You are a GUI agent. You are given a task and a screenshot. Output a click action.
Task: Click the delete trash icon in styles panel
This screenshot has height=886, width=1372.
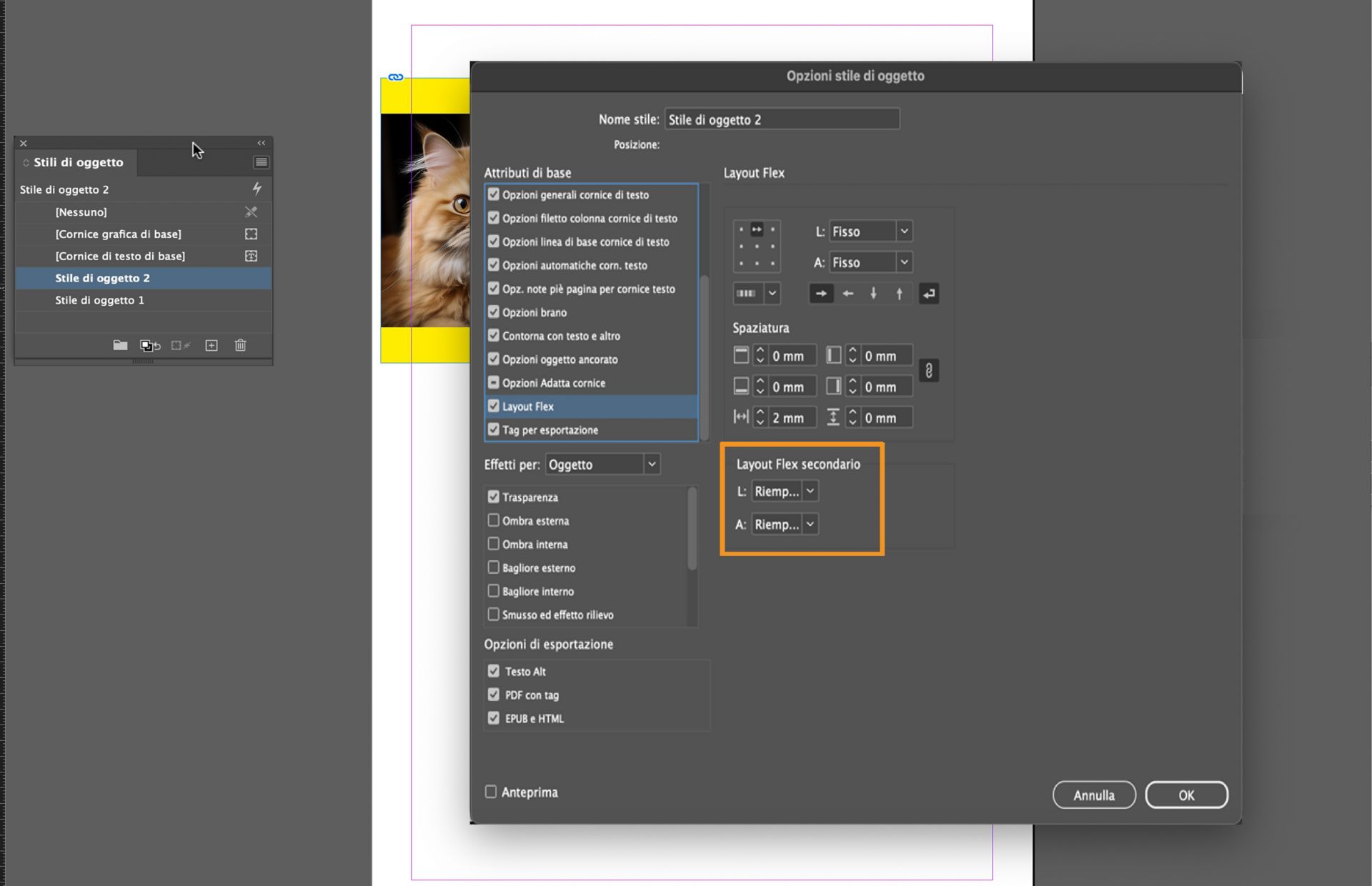coord(240,345)
